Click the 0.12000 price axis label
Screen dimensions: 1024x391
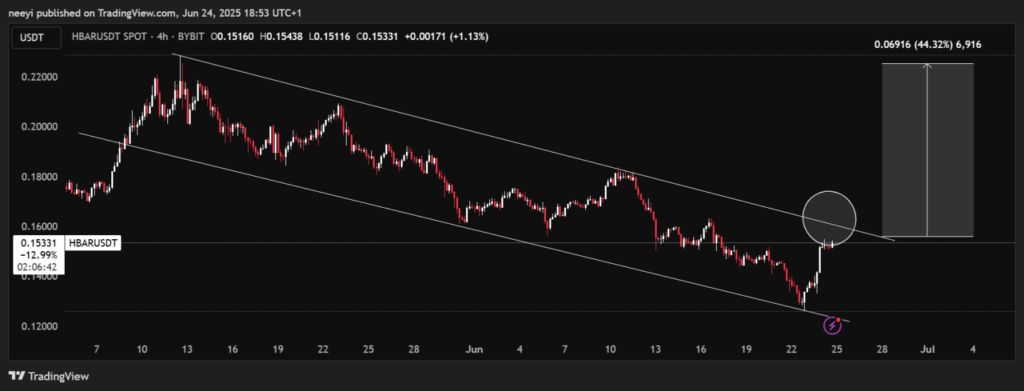pyautogui.click(x=36, y=326)
